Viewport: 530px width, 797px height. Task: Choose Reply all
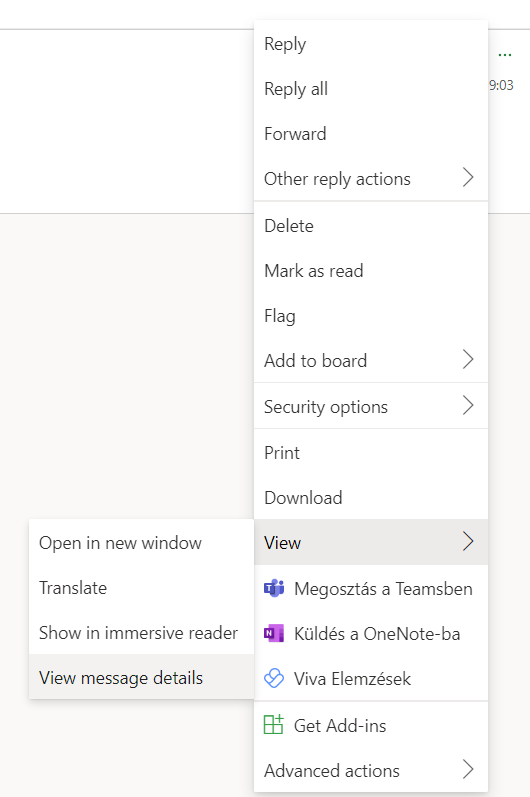click(x=371, y=89)
